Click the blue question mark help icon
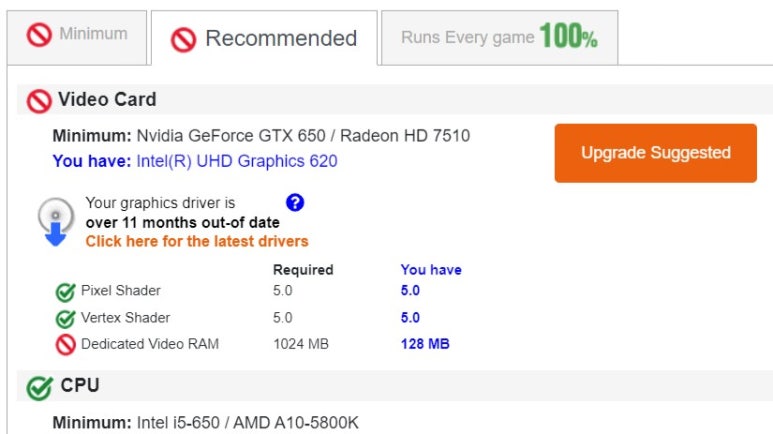The height and width of the screenshot is (434, 773). 294,203
